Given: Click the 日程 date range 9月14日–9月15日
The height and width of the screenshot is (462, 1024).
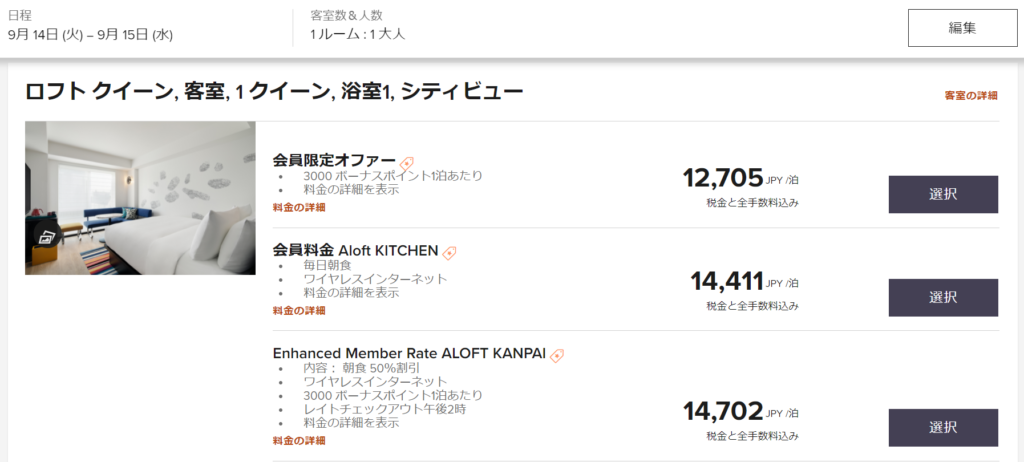Looking at the screenshot, I should click(90, 34).
